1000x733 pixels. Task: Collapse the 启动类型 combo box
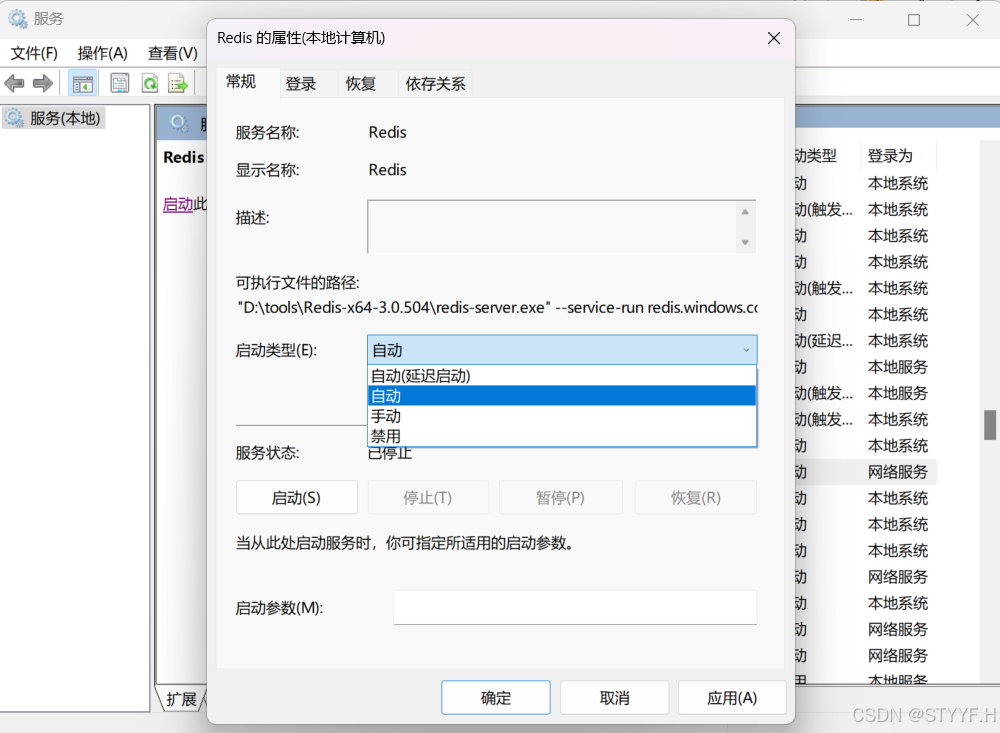(562, 350)
